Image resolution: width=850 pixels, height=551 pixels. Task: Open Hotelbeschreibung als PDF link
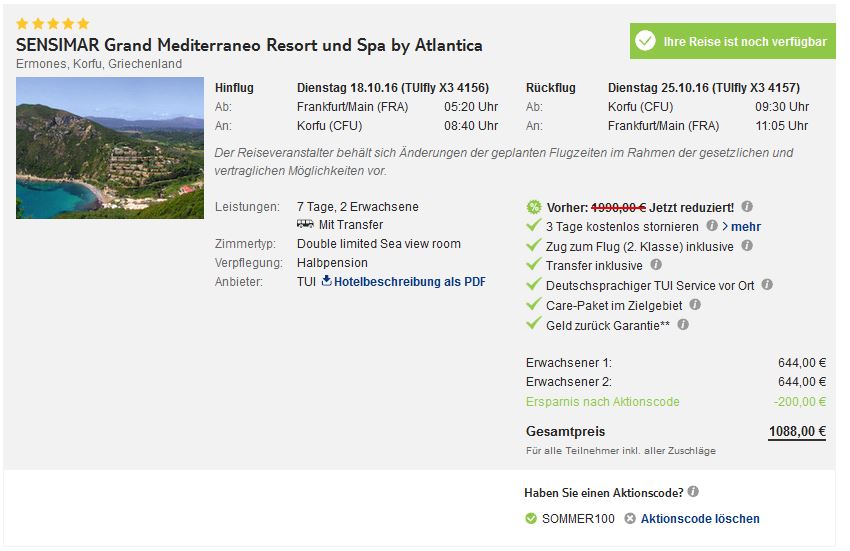409,281
